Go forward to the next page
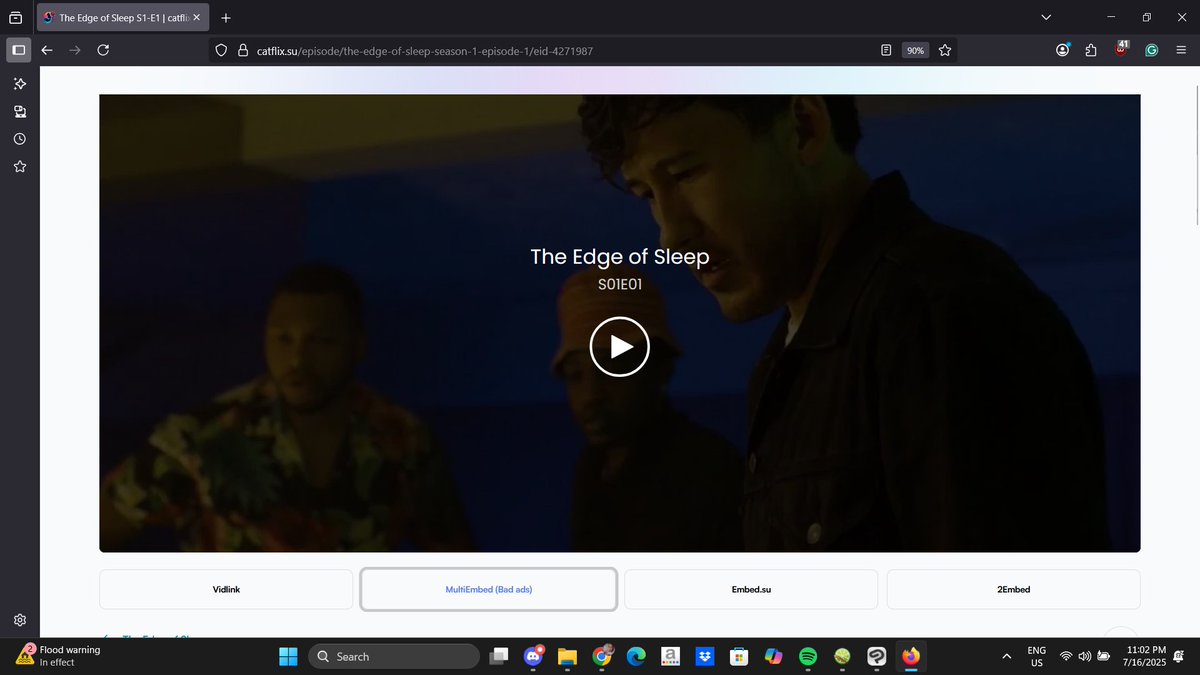1200x675 pixels. pyautogui.click(x=75, y=49)
